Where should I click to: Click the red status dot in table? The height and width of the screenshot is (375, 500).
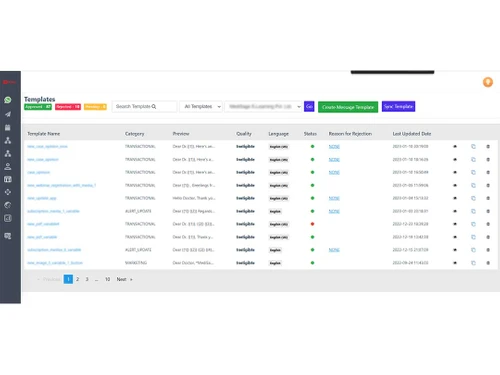pyautogui.click(x=312, y=224)
